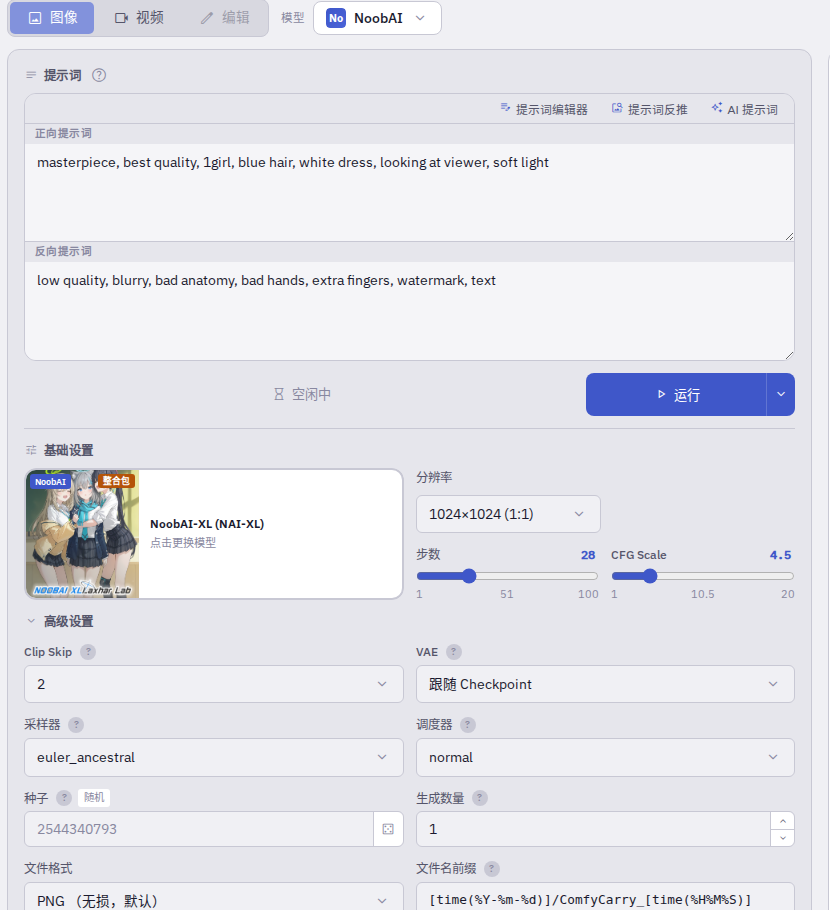Image resolution: width=830 pixels, height=910 pixels.
Task: Open the normal scheduler dropdown
Action: coord(605,757)
